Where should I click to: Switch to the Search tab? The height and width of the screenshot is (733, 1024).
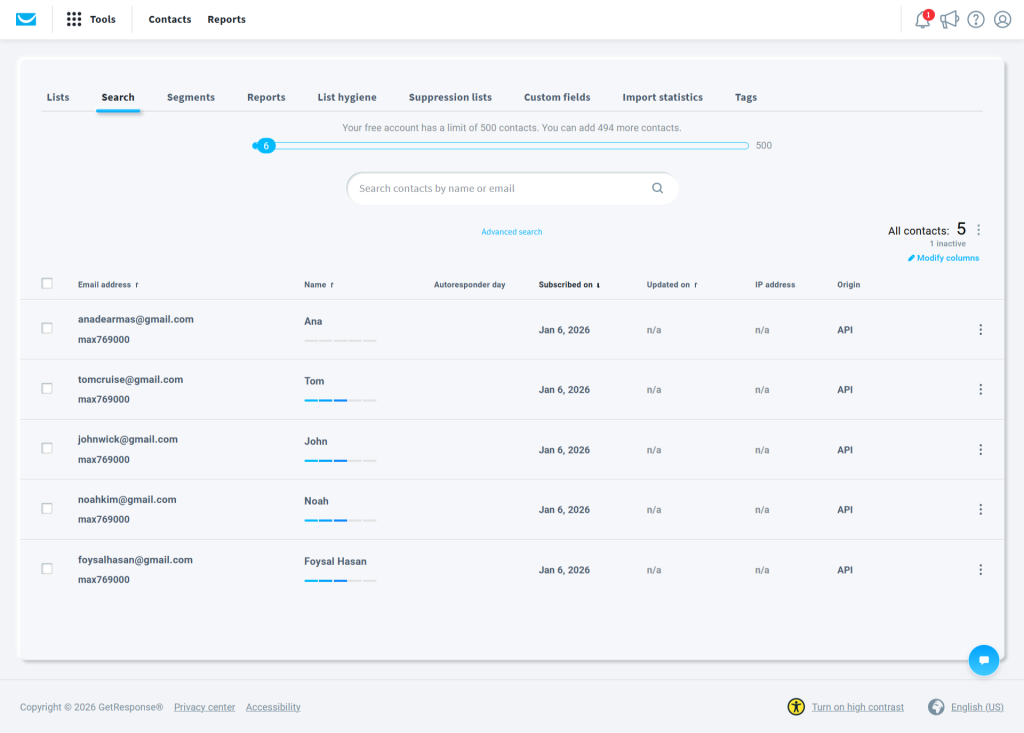click(118, 97)
